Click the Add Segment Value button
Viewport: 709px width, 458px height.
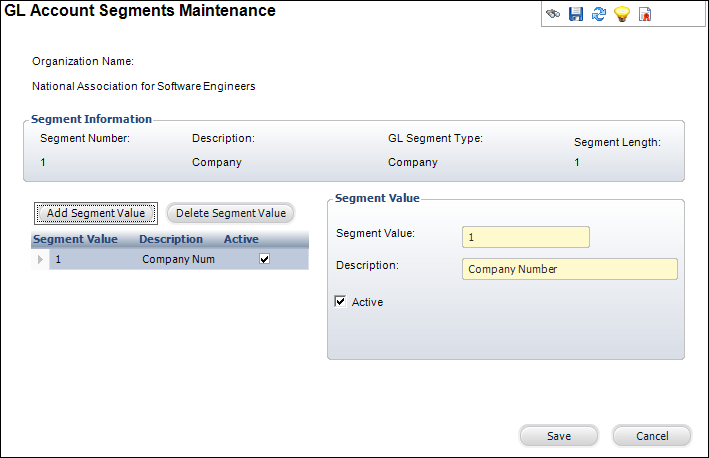click(x=96, y=213)
